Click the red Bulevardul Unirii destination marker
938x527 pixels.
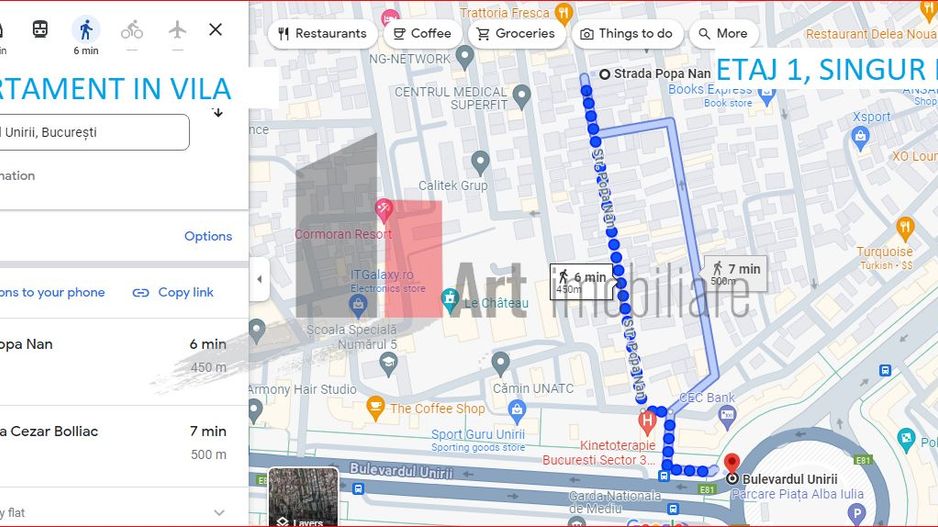[x=731, y=464]
